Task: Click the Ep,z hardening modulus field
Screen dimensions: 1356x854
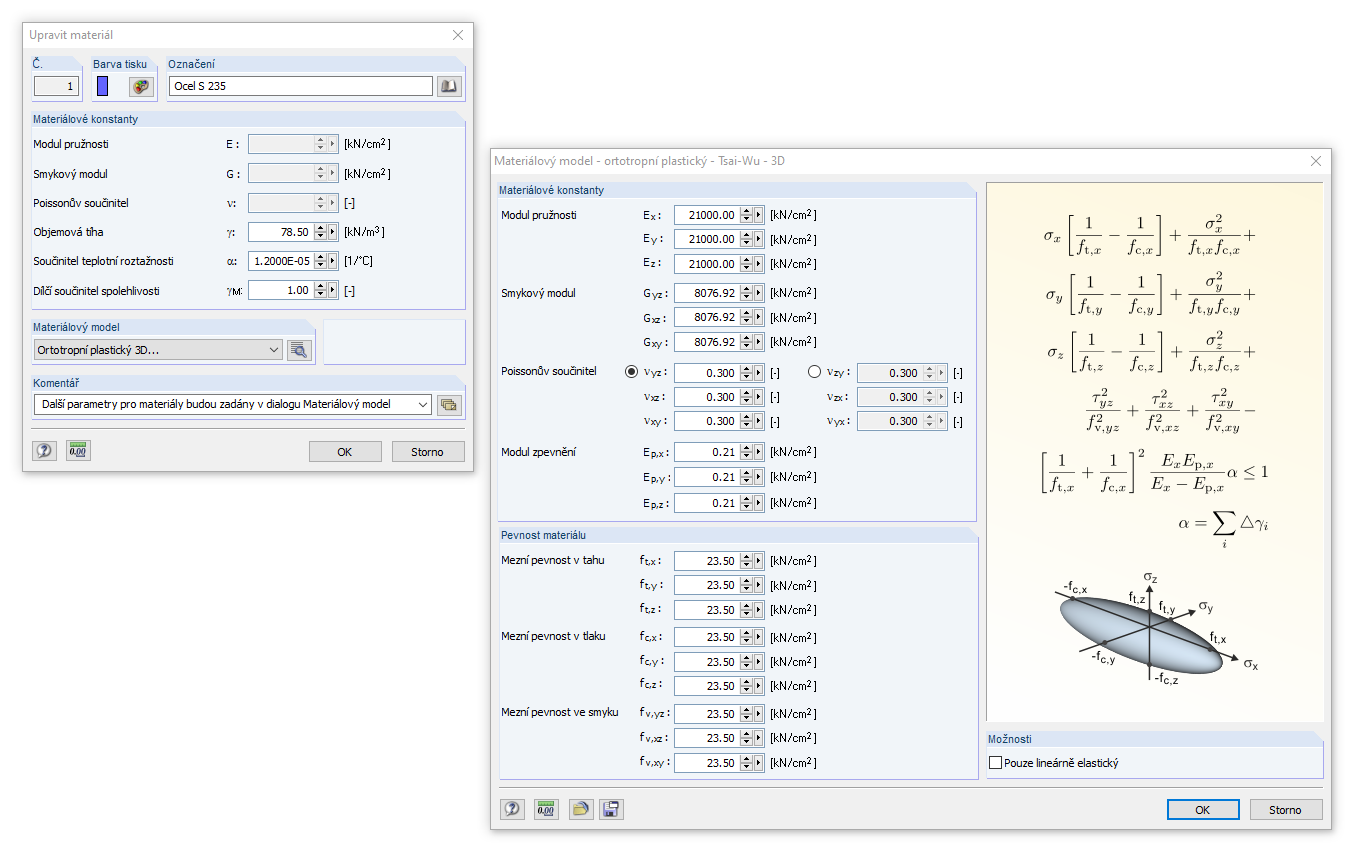Action: coord(707,503)
